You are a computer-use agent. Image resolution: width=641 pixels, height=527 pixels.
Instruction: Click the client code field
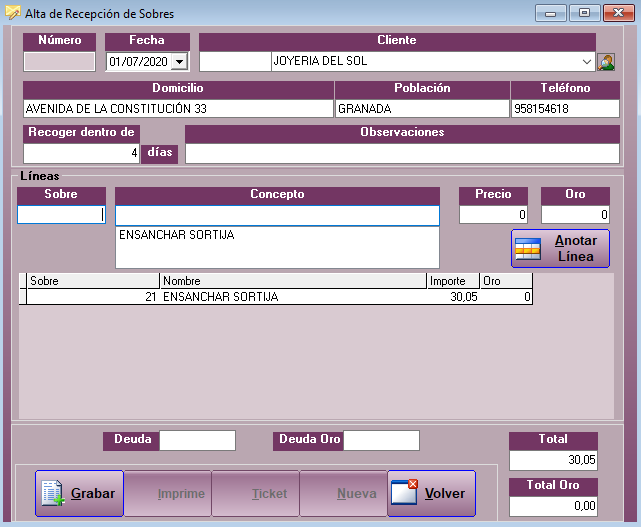click(x=235, y=62)
